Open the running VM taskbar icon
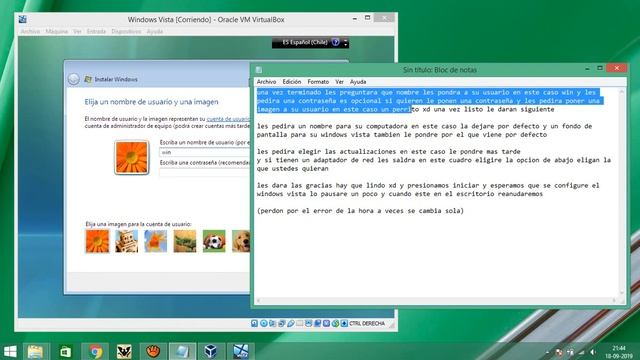The width and height of the screenshot is (640, 360). click(240, 351)
